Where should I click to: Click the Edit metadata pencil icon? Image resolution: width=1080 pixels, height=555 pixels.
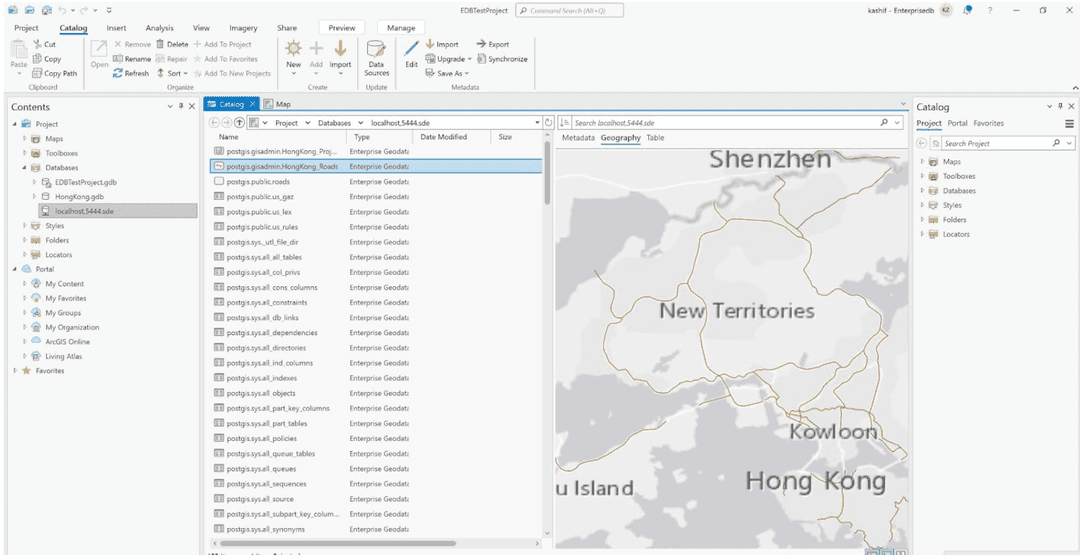coord(411,49)
